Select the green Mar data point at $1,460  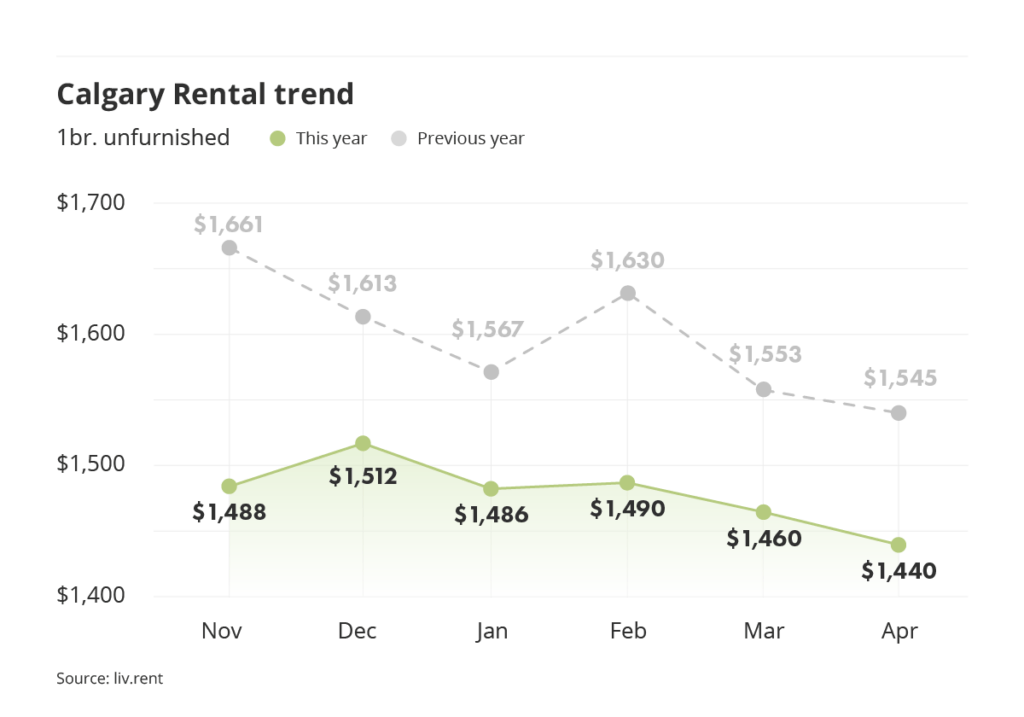pyautogui.click(x=763, y=512)
